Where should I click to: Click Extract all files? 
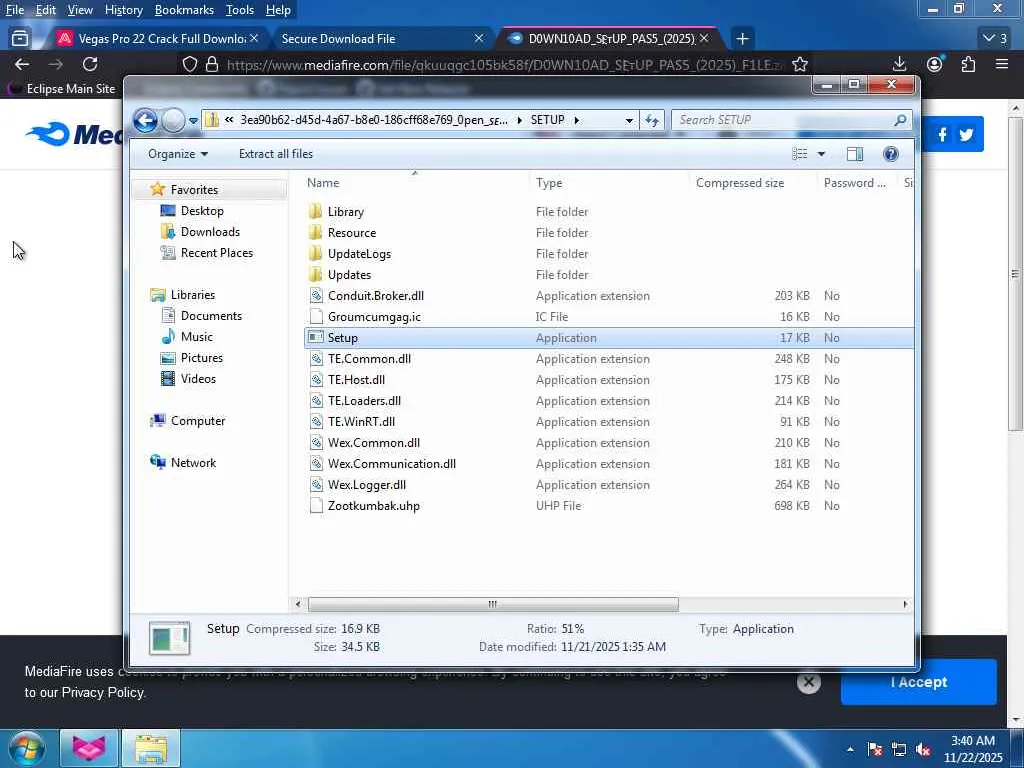pyautogui.click(x=276, y=154)
